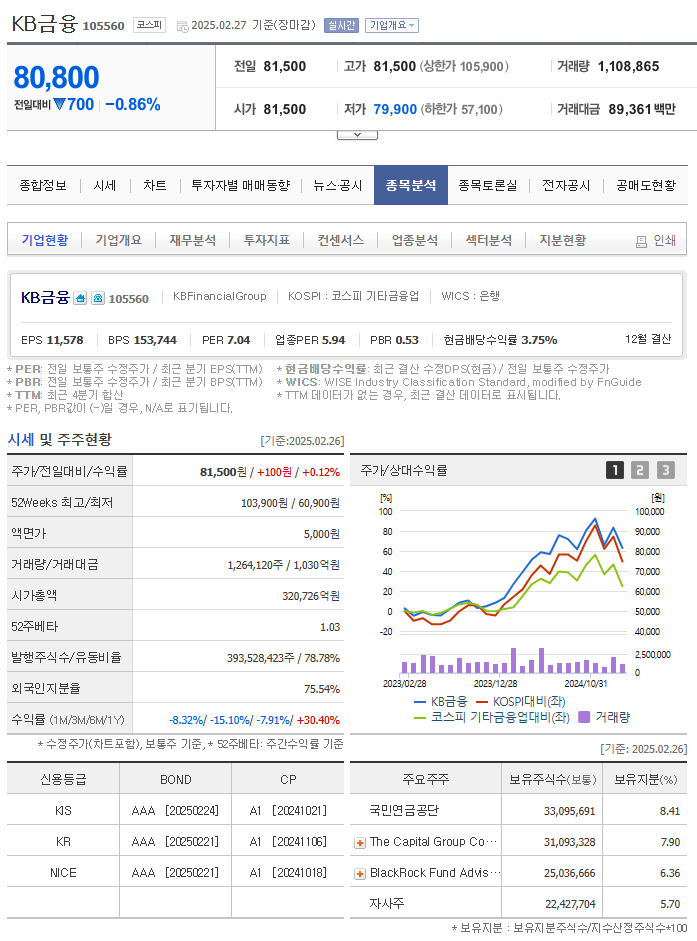Click the 33,095,691 shares held cell
Screen dimensions: 697x941
click(x=570, y=811)
